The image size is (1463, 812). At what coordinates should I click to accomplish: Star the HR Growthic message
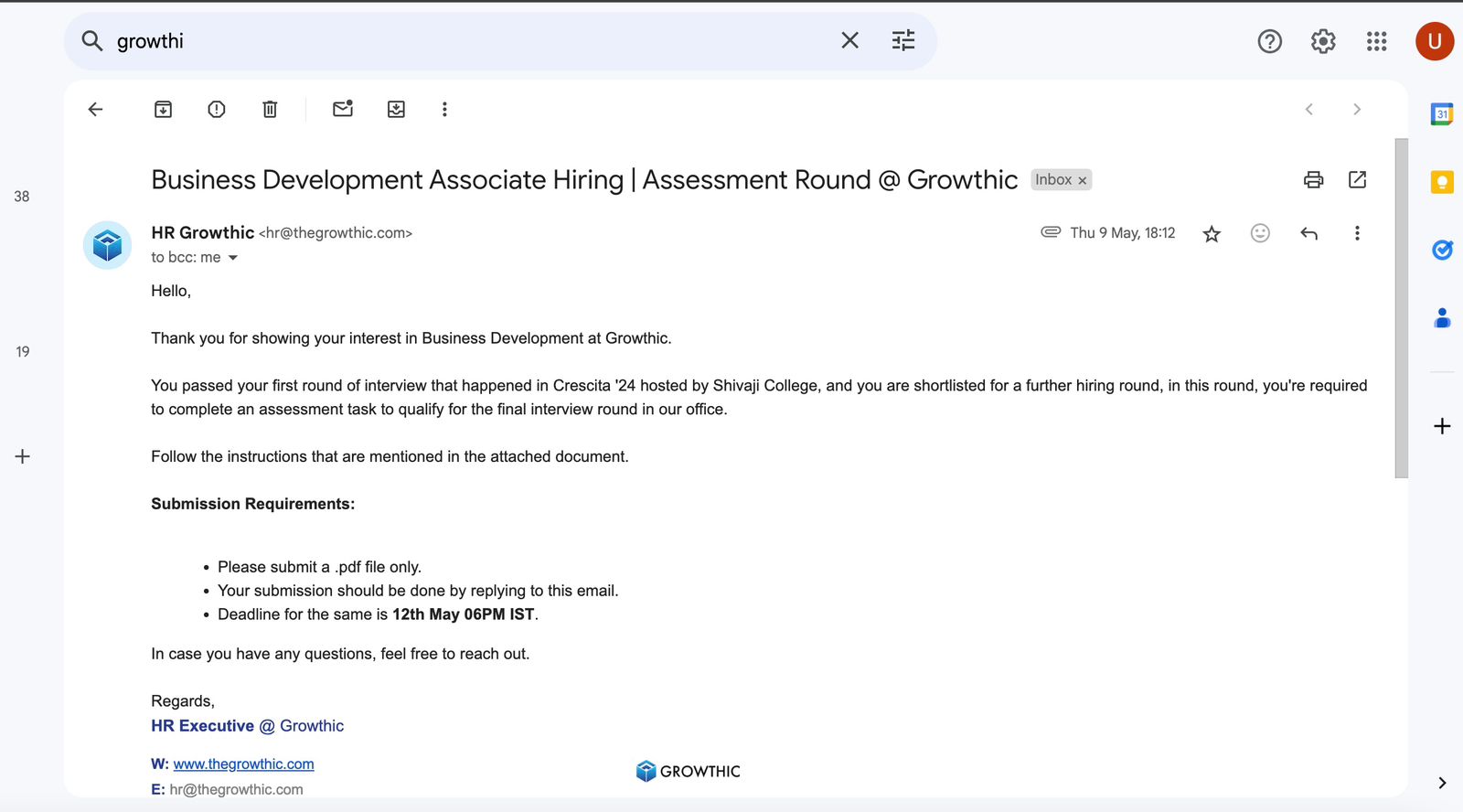click(1212, 234)
